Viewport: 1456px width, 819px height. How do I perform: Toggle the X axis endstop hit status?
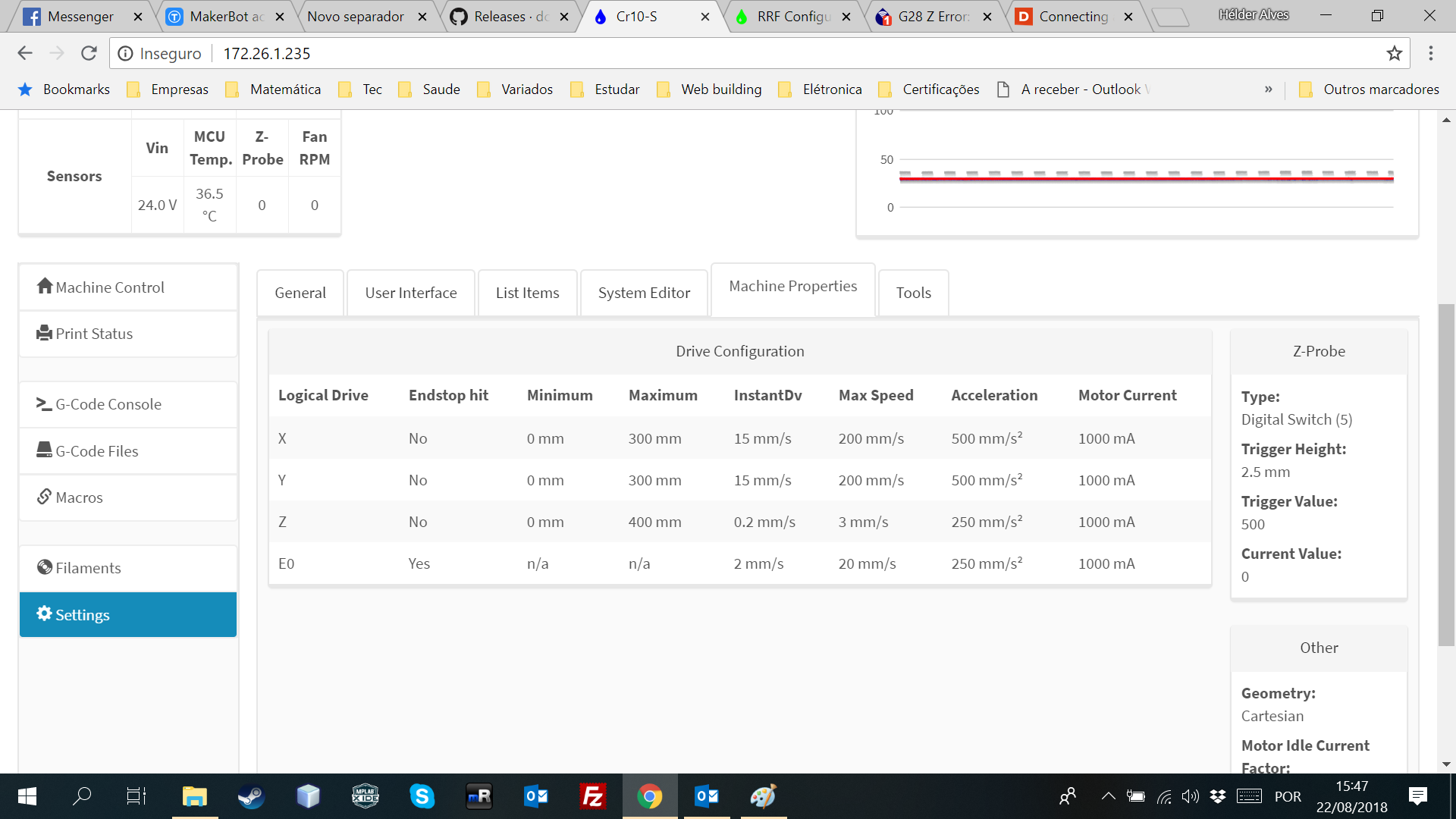pos(418,438)
